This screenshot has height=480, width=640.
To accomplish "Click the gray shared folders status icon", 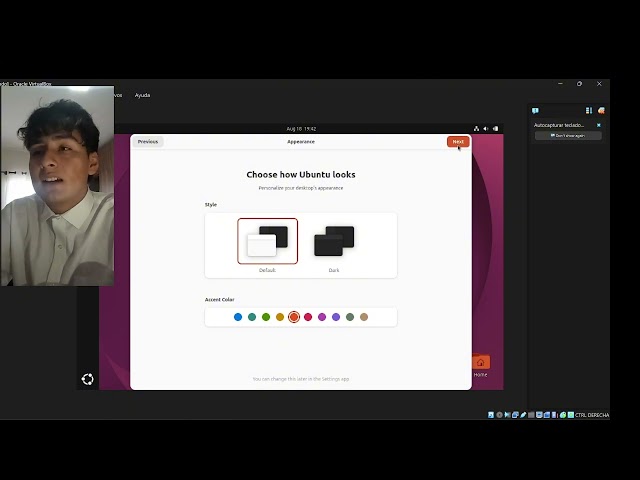I will pyautogui.click(x=531, y=415).
